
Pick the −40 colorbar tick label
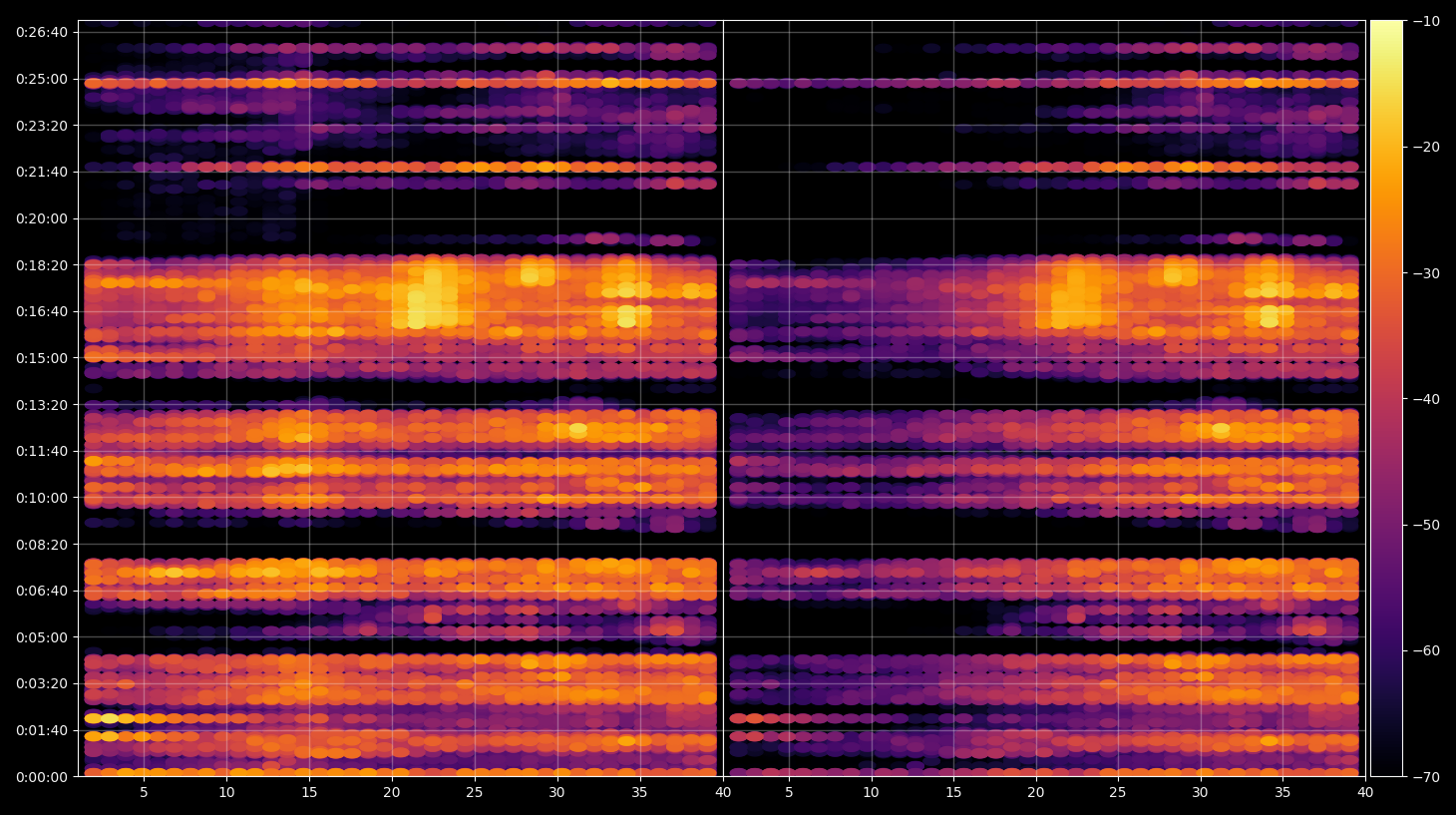[1426, 399]
